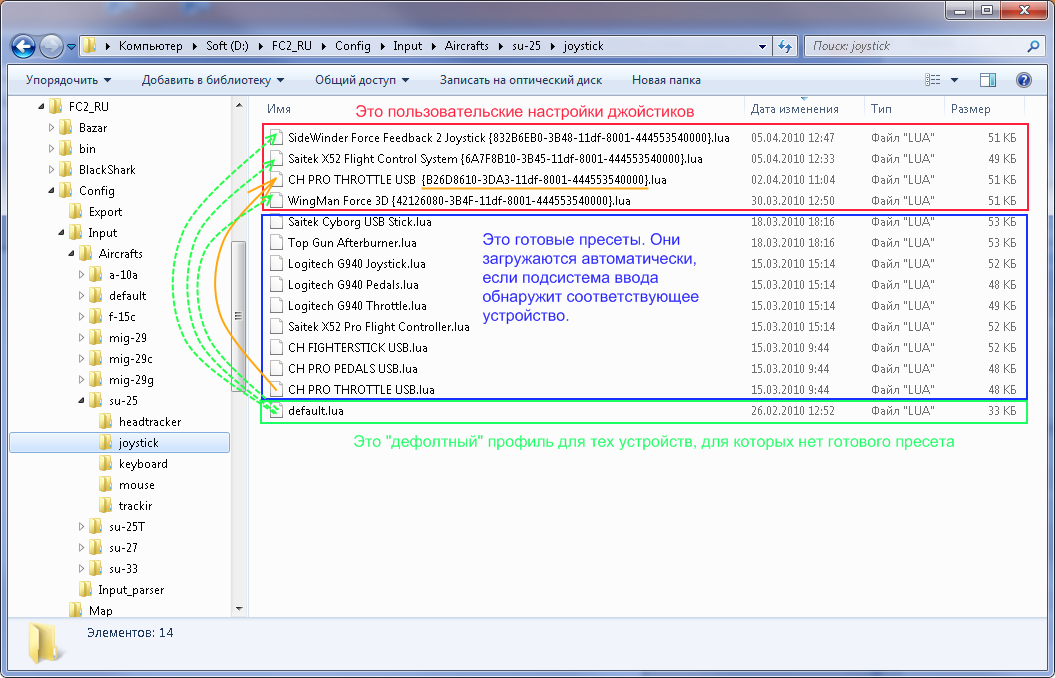Click file icon of Logitech G940 Pedals.lua
Image resolution: width=1055 pixels, height=678 pixels.
click(x=276, y=285)
